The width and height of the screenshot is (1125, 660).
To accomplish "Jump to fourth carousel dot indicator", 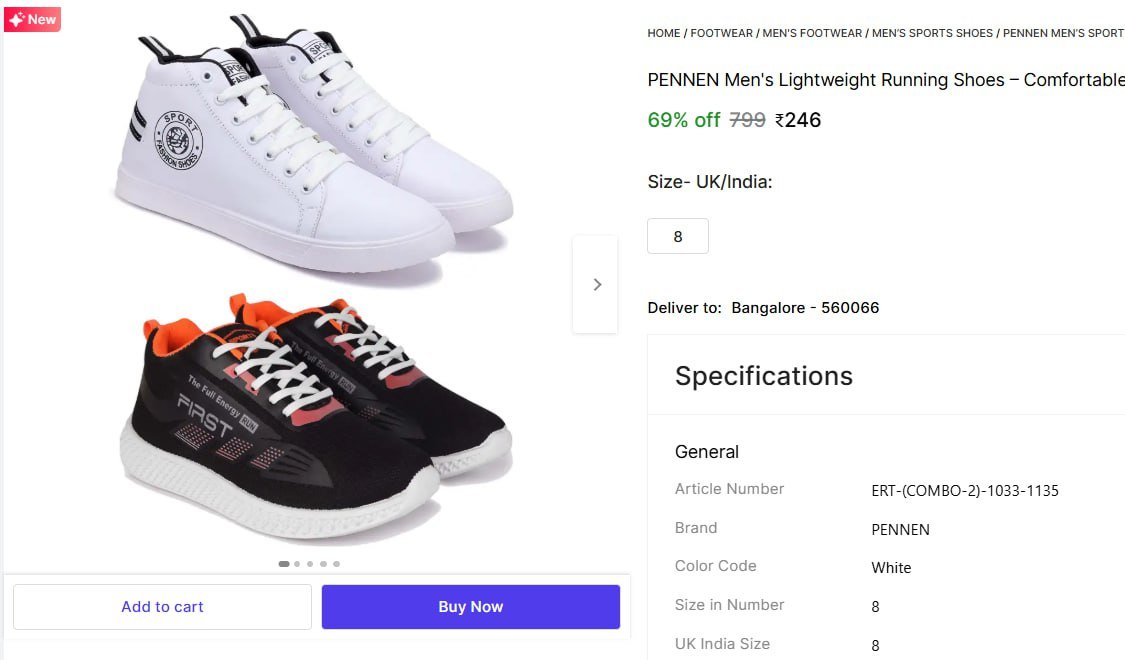I will tap(323, 564).
